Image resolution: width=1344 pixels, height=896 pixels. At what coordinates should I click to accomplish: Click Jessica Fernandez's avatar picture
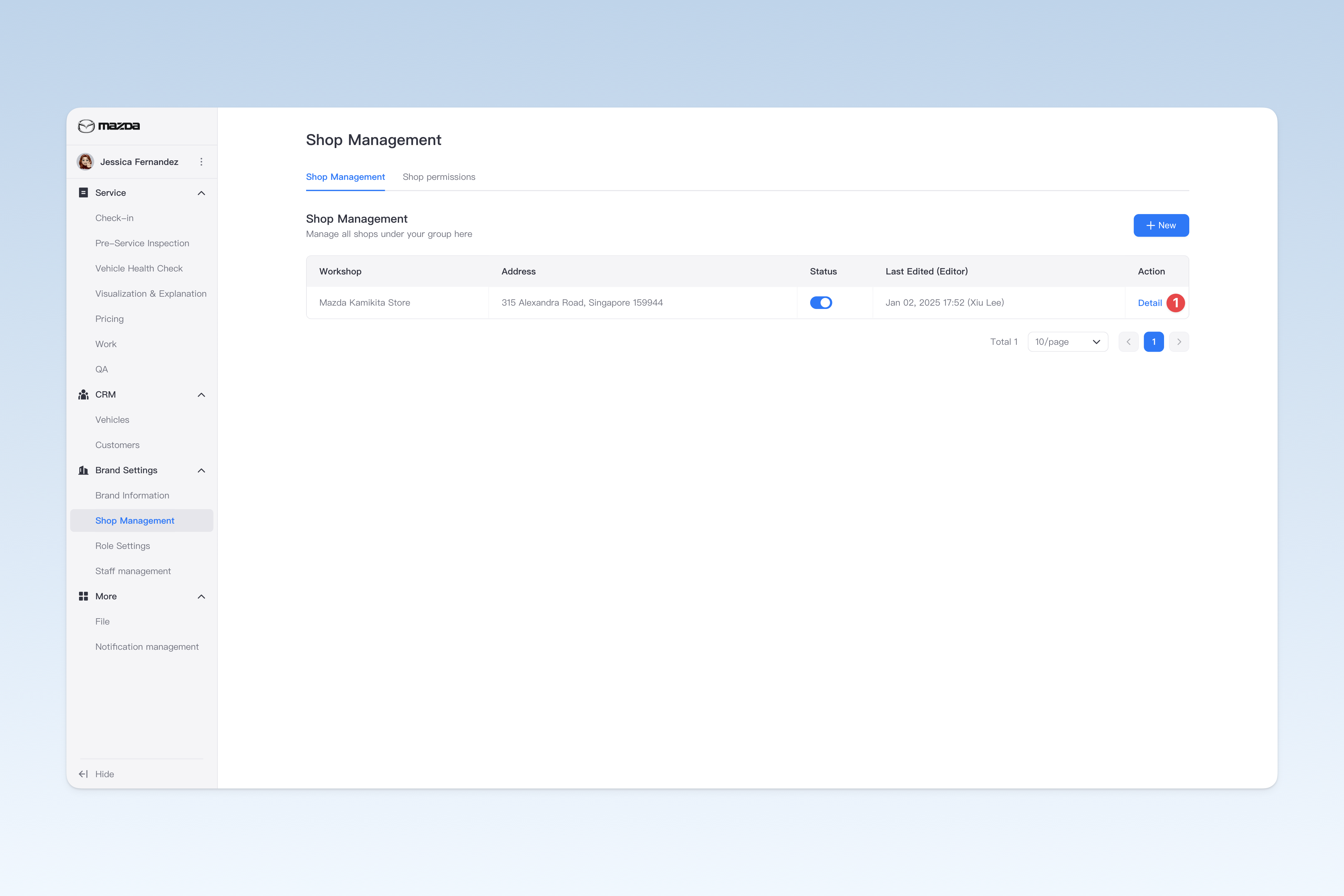tap(85, 162)
